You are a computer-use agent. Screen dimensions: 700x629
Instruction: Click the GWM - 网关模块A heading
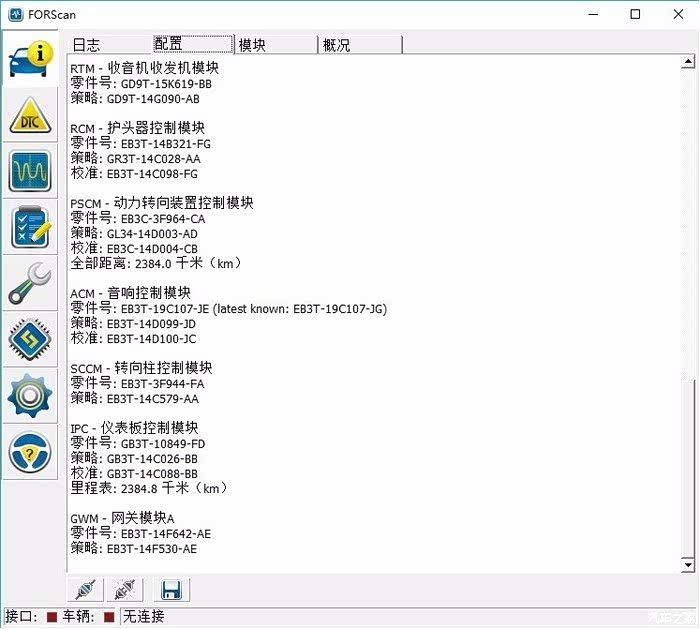(x=122, y=518)
